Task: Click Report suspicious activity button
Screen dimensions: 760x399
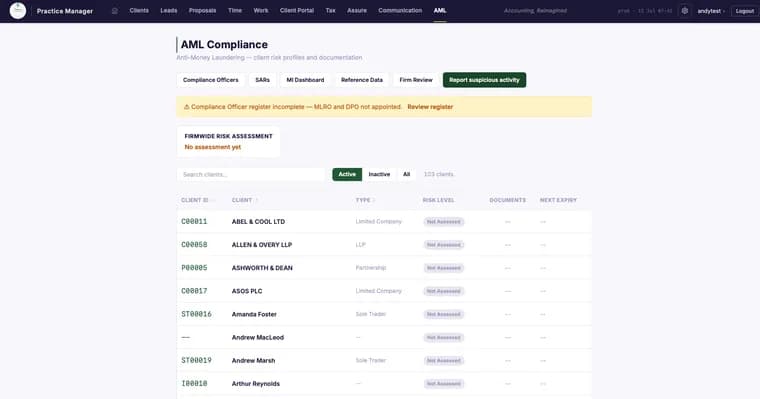Action: [484, 80]
